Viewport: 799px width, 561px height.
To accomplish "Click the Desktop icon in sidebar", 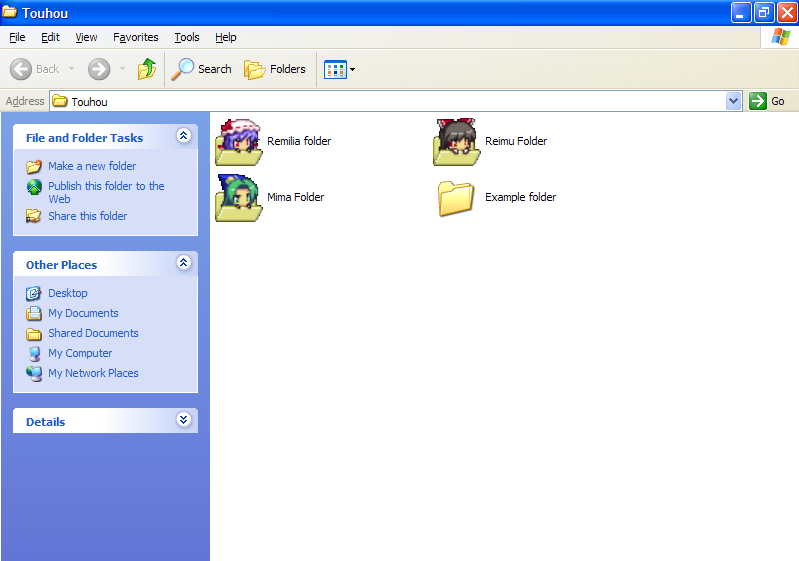I will tap(34, 293).
